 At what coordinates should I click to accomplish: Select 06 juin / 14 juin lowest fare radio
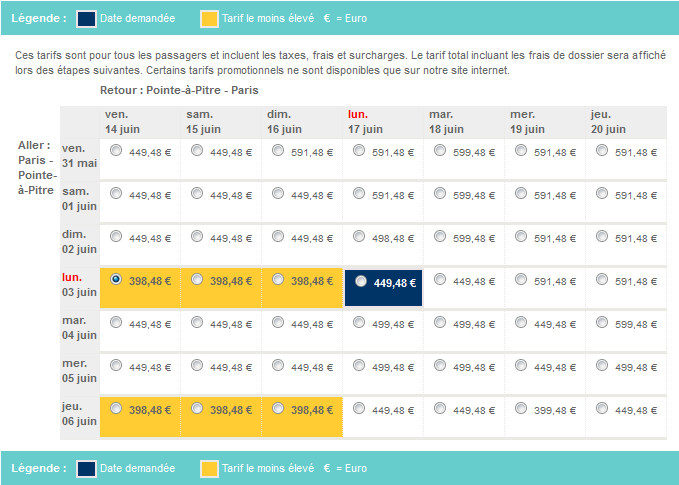point(116,408)
